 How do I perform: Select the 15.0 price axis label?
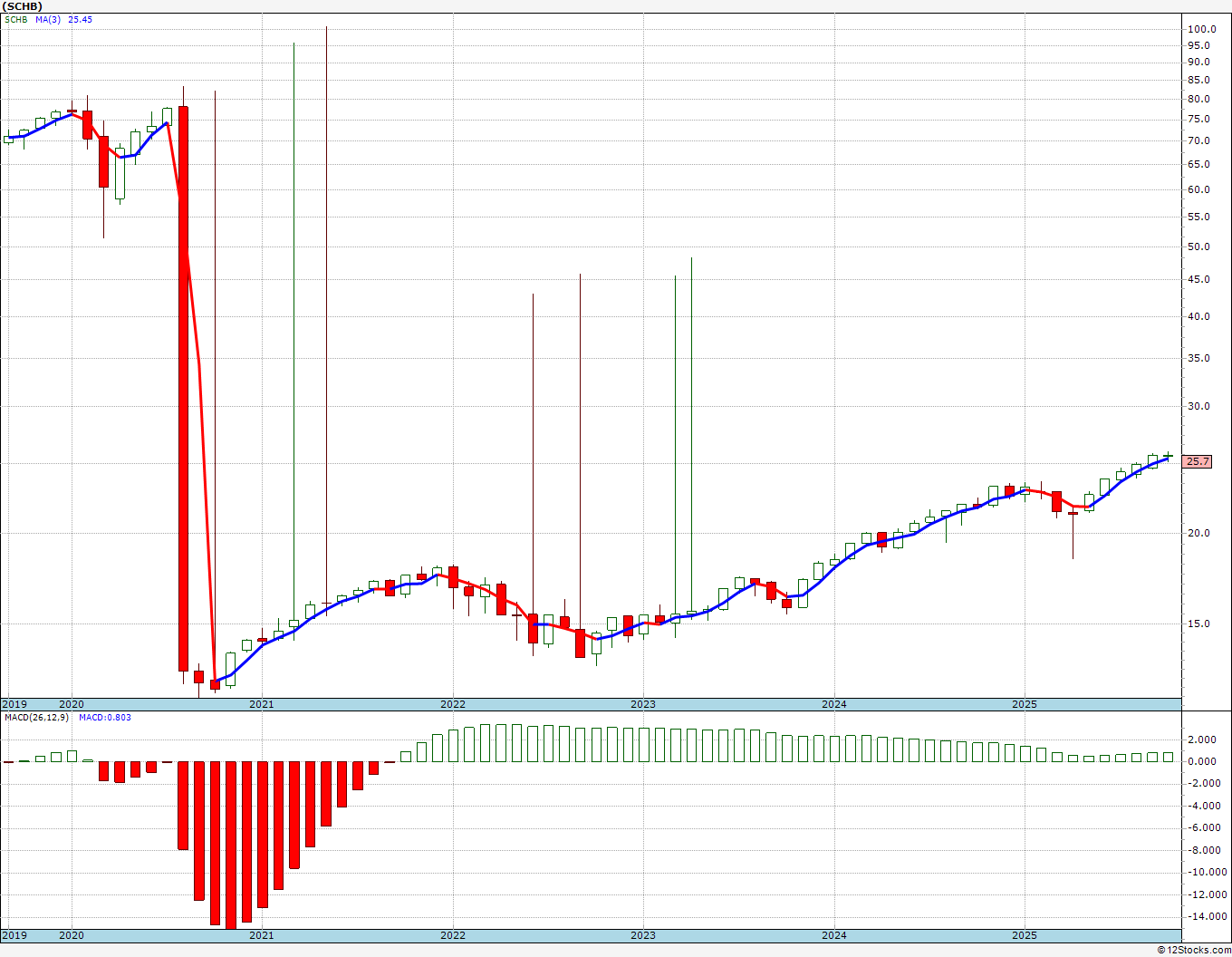click(1199, 623)
